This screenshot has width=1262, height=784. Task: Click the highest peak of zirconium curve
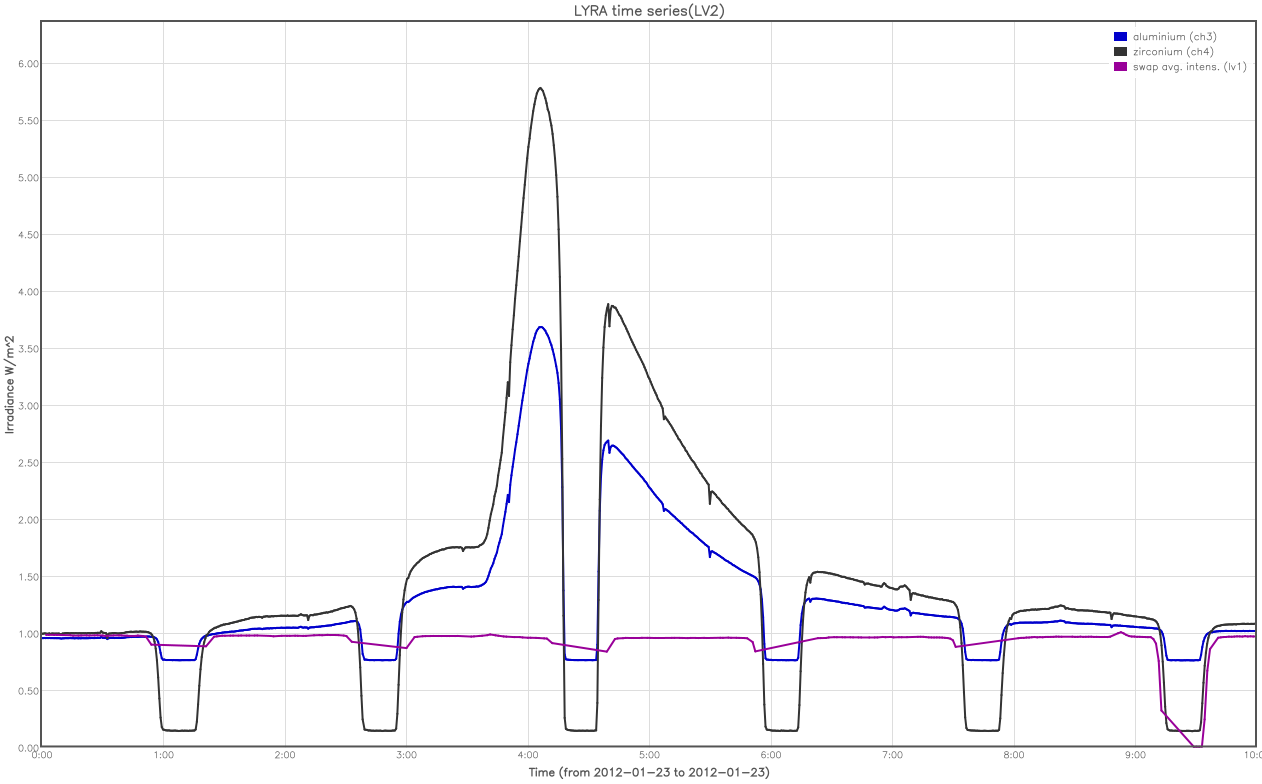point(540,88)
